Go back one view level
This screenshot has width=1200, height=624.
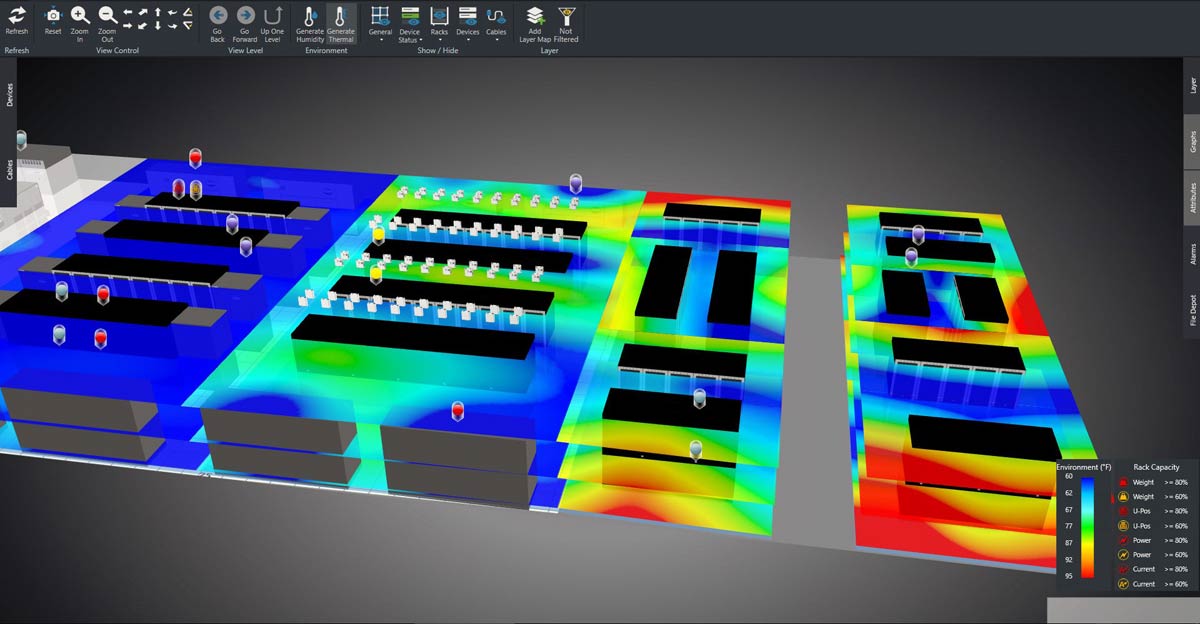[x=218, y=17]
